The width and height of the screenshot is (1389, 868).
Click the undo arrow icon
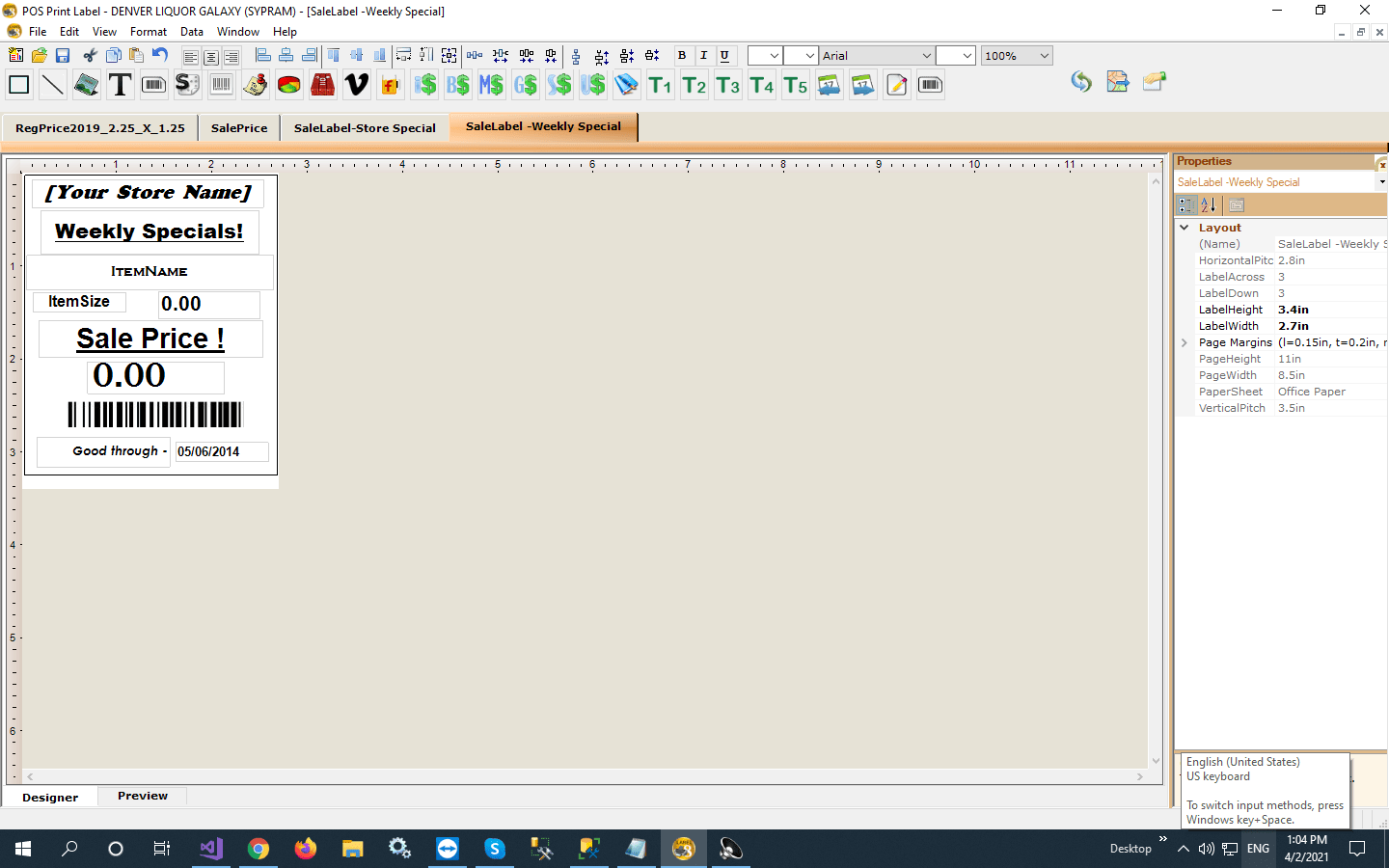click(x=160, y=56)
